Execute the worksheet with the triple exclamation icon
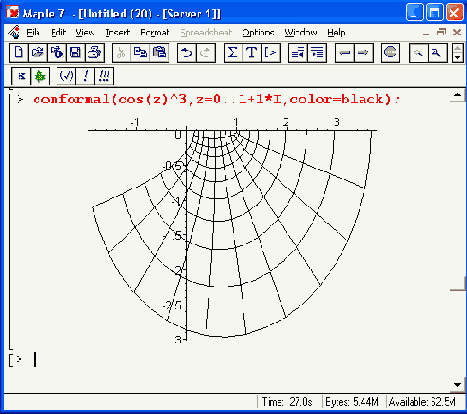Image resolution: width=467 pixels, height=414 pixels. 104,76
